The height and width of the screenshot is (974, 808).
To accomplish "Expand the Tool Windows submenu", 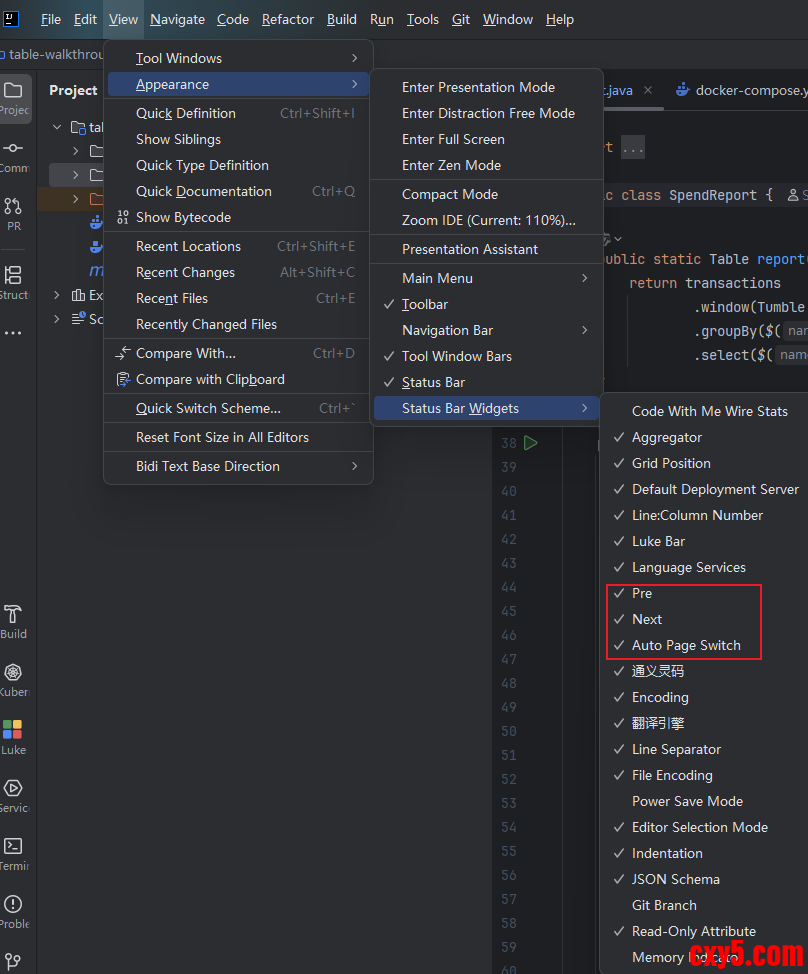I will [238, 58].
